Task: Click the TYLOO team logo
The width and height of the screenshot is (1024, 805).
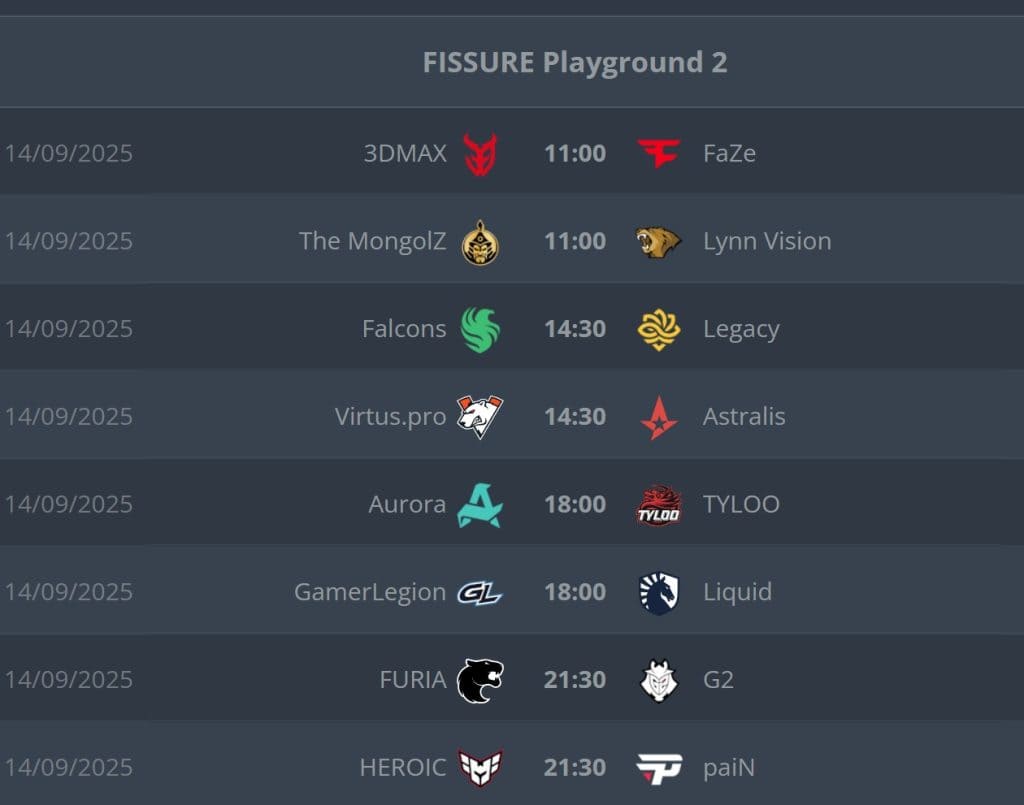Action: (659, 505)
